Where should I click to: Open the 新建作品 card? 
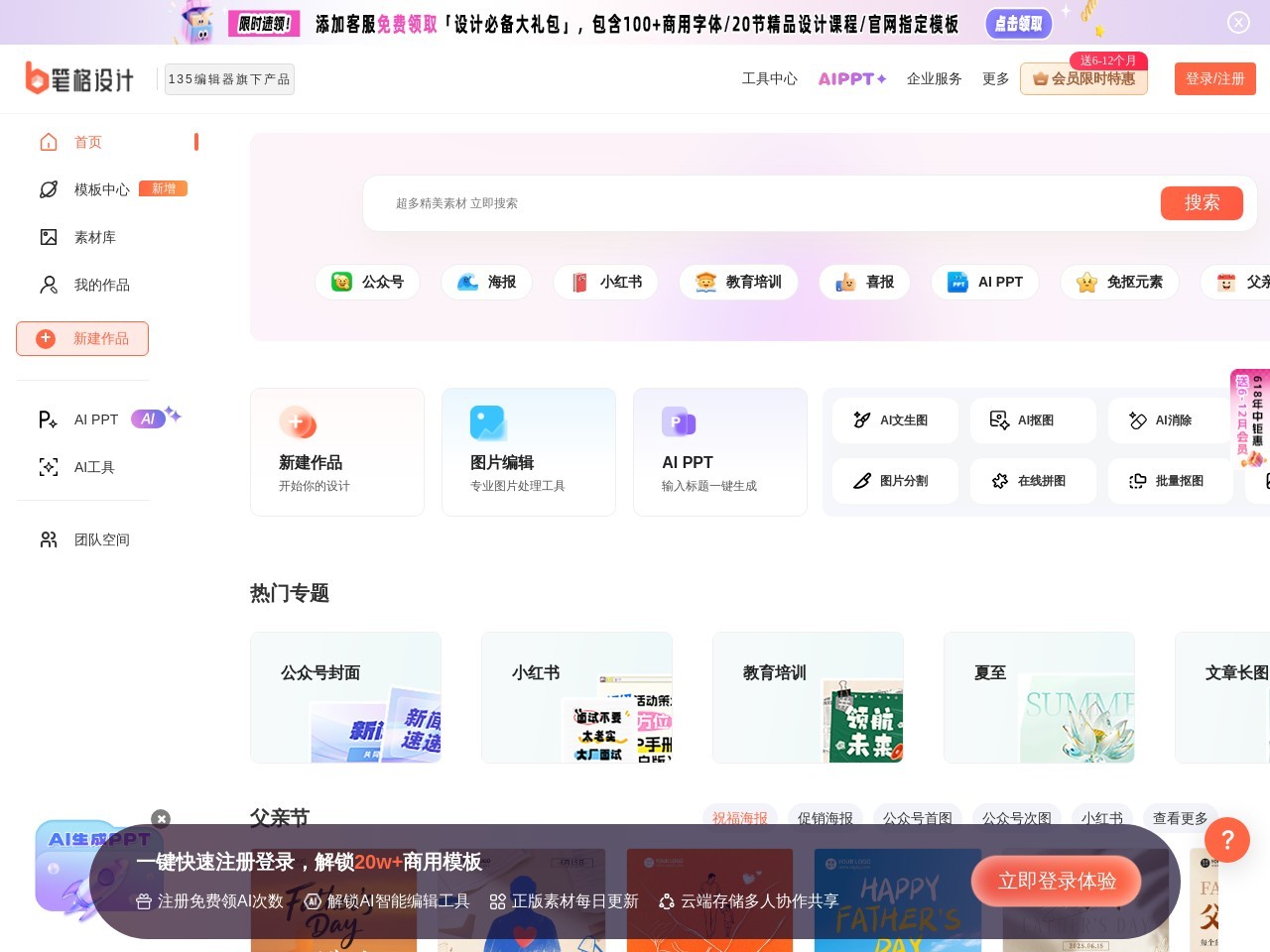(337, 452)
